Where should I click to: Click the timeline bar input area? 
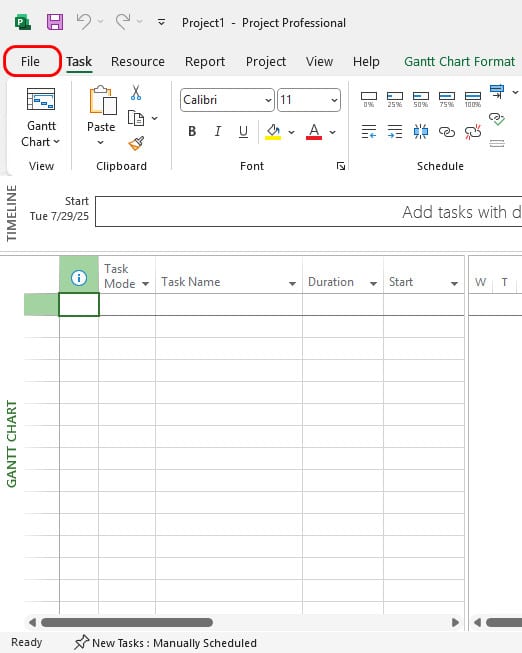pyautogui.click(x=308, y=212)
